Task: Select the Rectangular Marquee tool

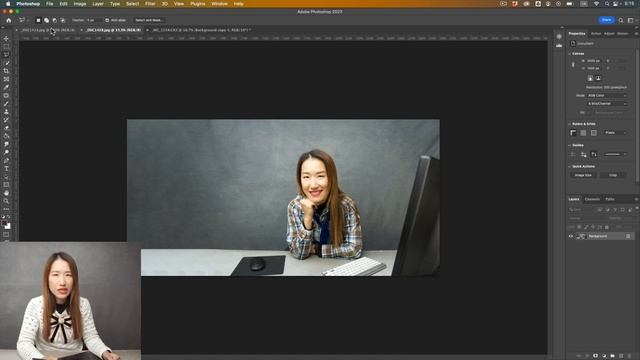Action: [x=6, y=47]
